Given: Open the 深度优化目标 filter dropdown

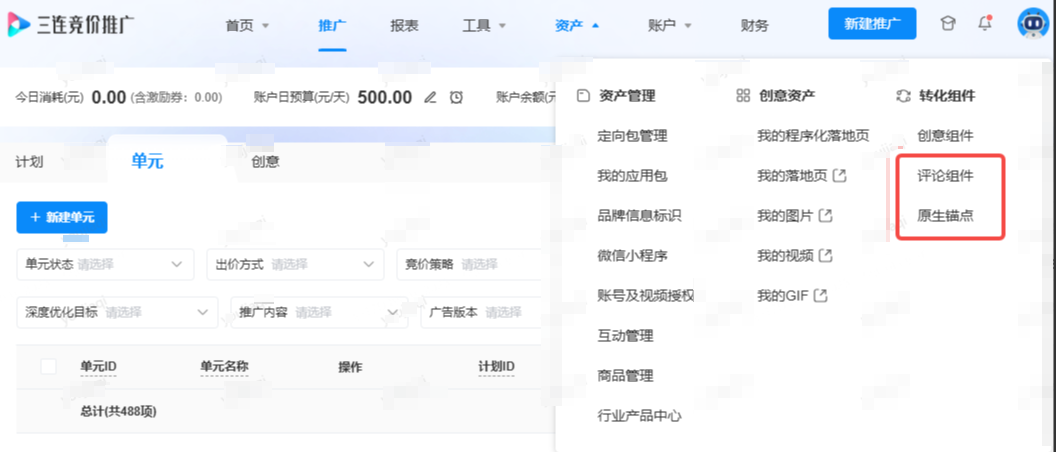Looking at the screenshot, I should (x=117, y=313).
